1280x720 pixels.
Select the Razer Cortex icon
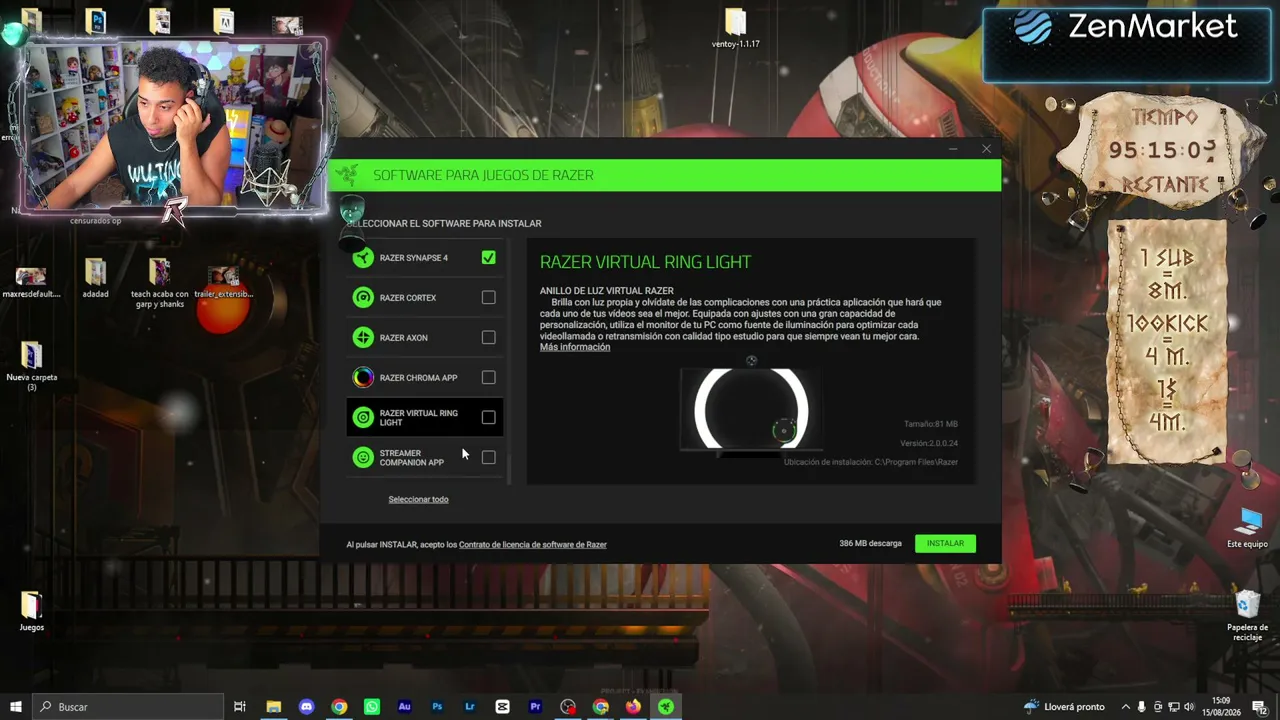point(363,298)
